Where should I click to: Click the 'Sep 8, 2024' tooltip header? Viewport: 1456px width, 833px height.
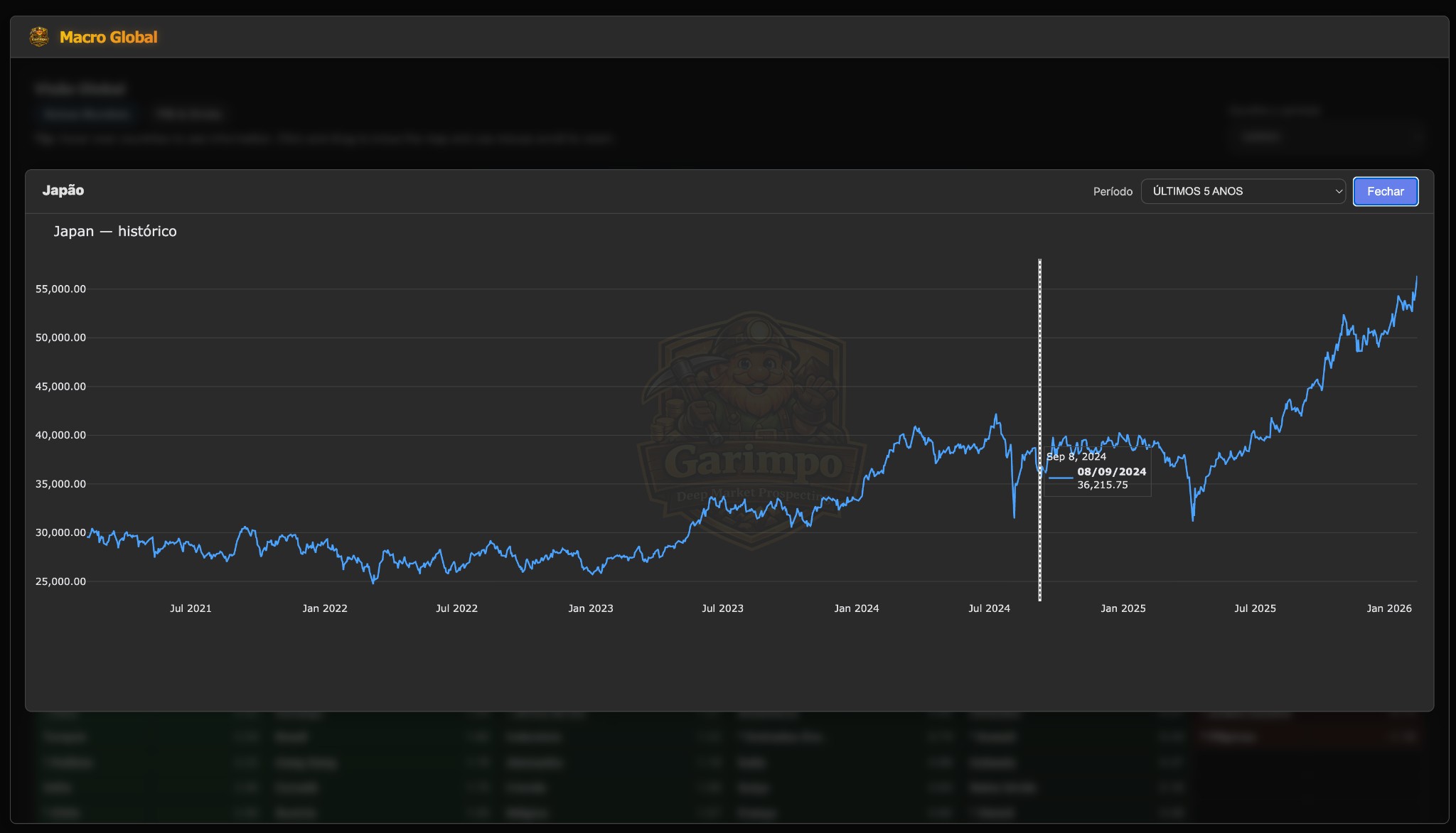(1076, 456)
